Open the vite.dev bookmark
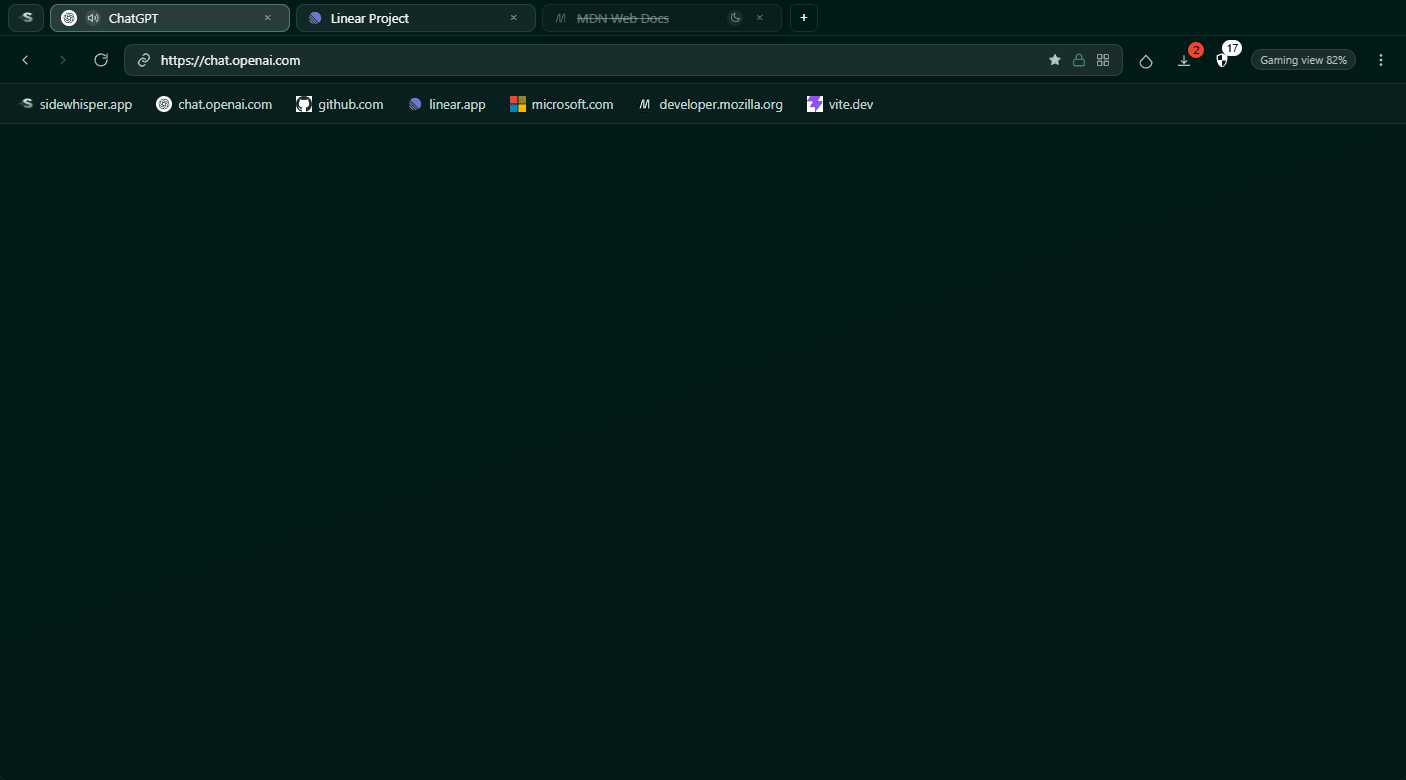 pyautogui.click(x=840, y=104)
